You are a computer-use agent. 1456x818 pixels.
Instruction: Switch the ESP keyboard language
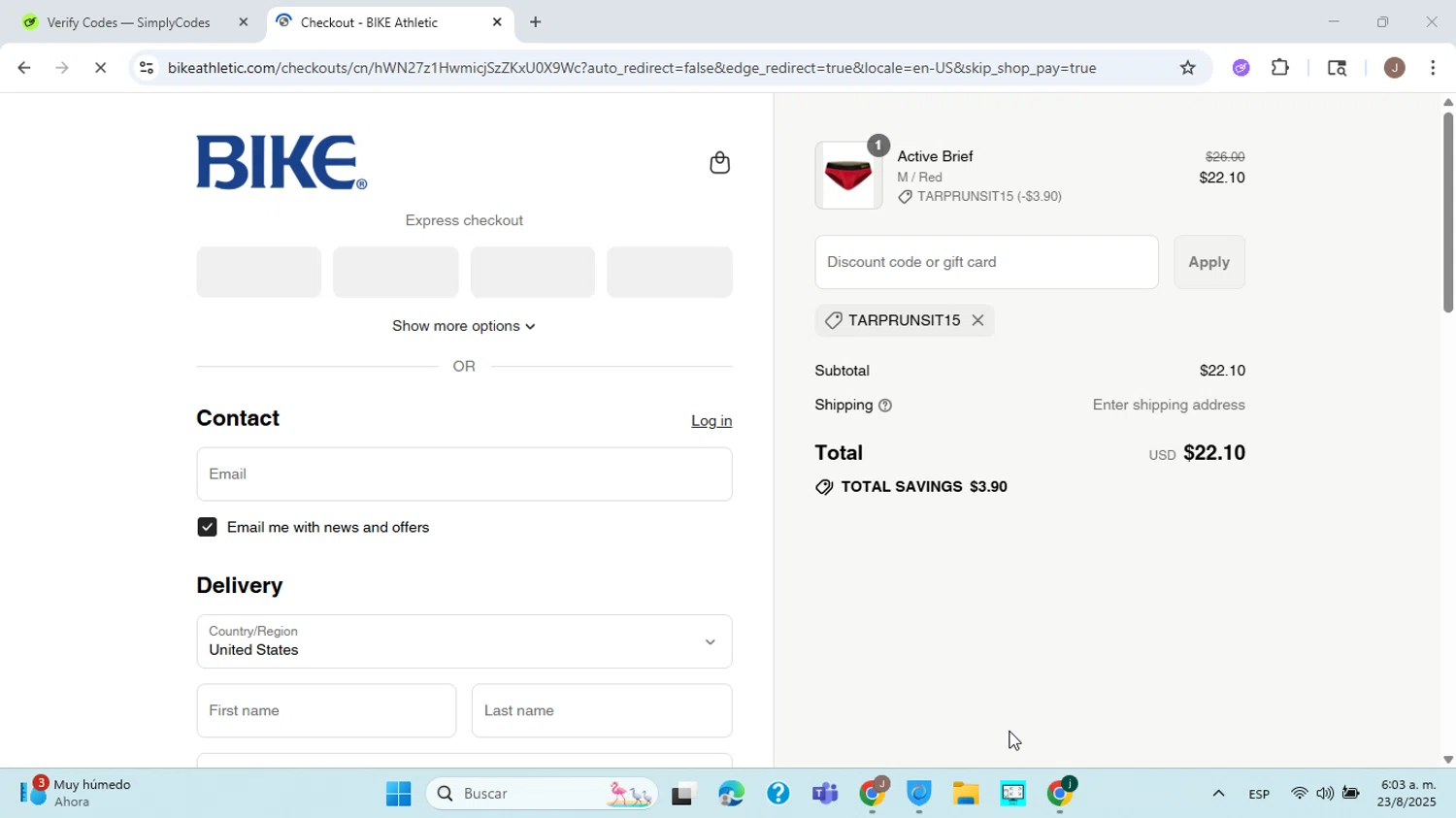pyautogui.click(x=1259, y=794)
